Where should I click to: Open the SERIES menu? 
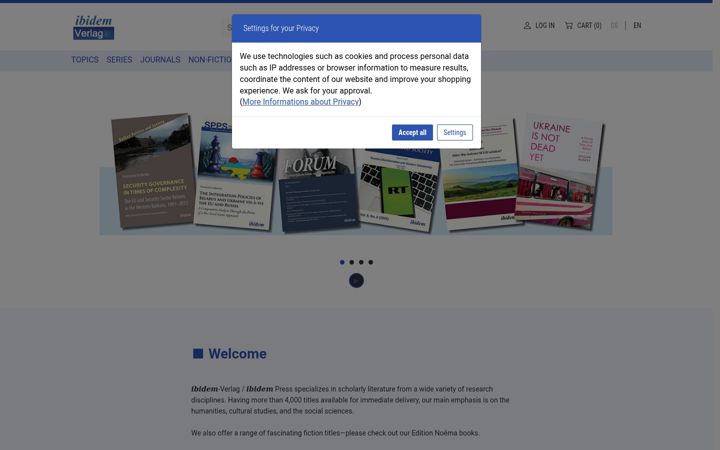(x=119, y=60)
